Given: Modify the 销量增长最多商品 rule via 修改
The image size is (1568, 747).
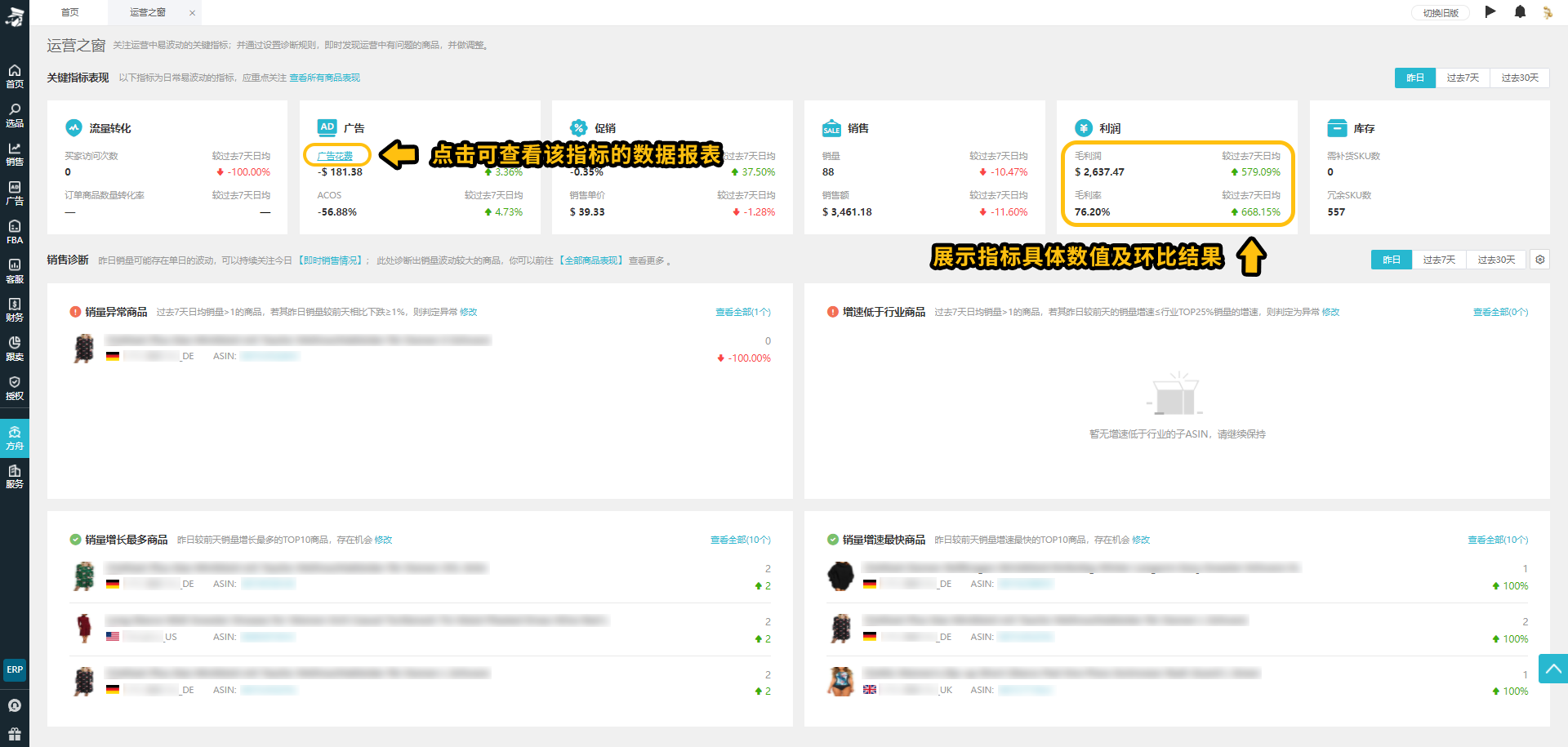Looking at the screenshot, I should (383, 540).
